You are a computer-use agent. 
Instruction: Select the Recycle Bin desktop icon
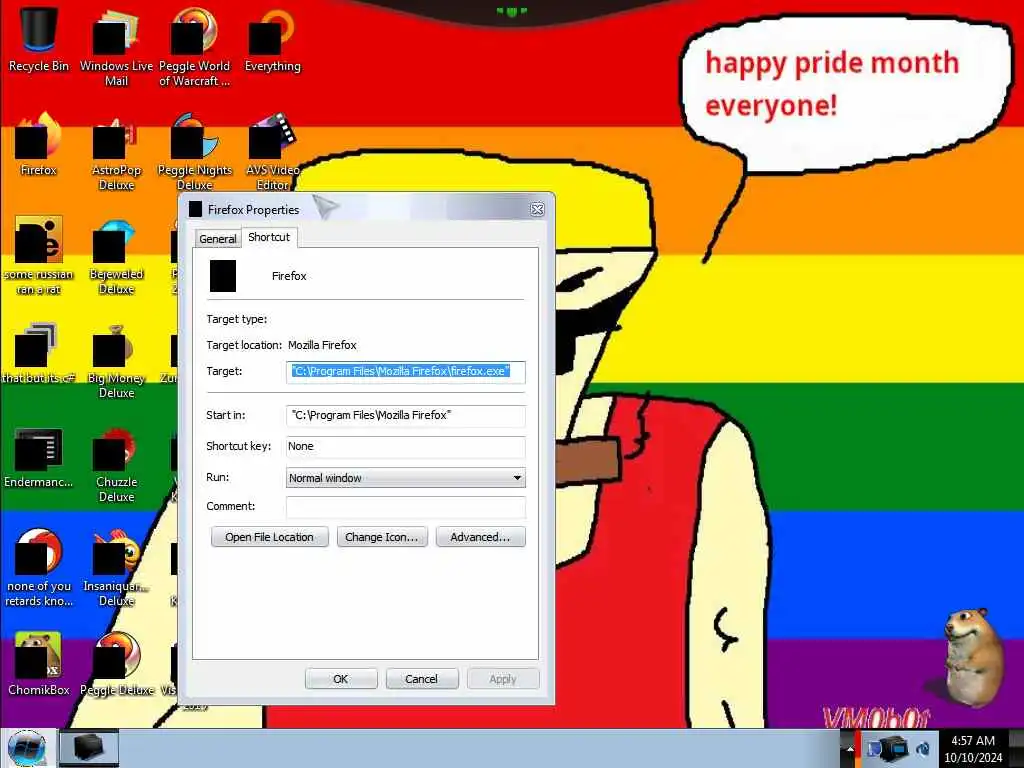[x=39, y=39]
